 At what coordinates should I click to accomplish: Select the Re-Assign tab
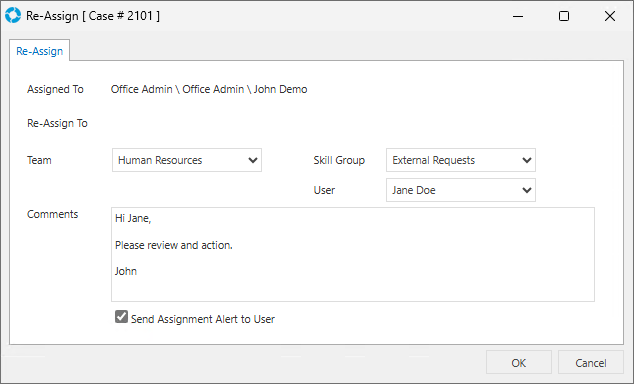point(40,51)
